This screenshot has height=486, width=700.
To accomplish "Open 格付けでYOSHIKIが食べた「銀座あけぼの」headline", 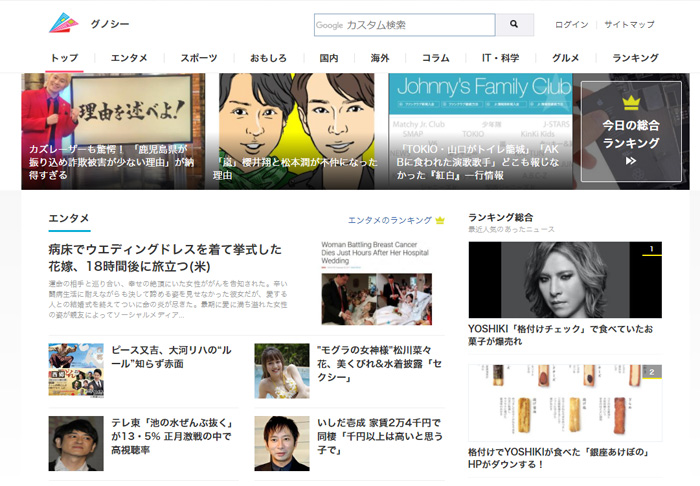I will point(558,458).
